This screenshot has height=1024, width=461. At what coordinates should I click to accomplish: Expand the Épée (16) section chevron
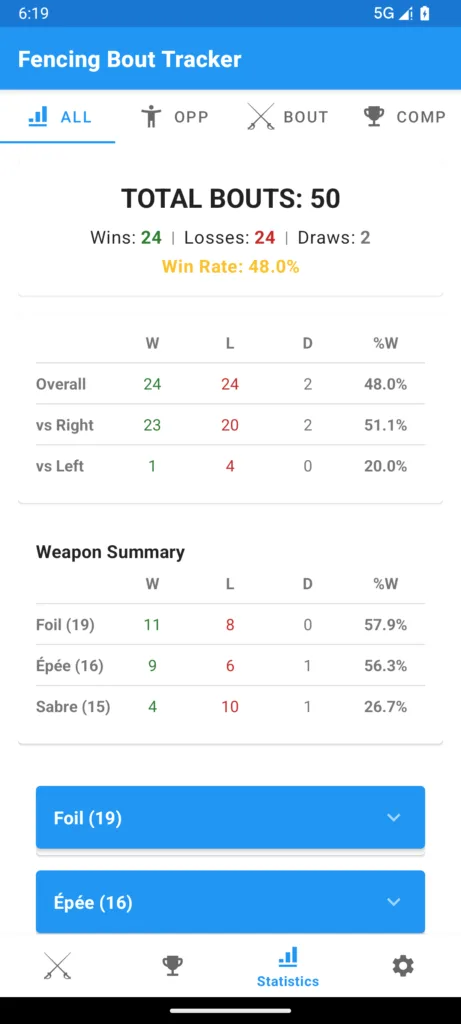point(393,902)
